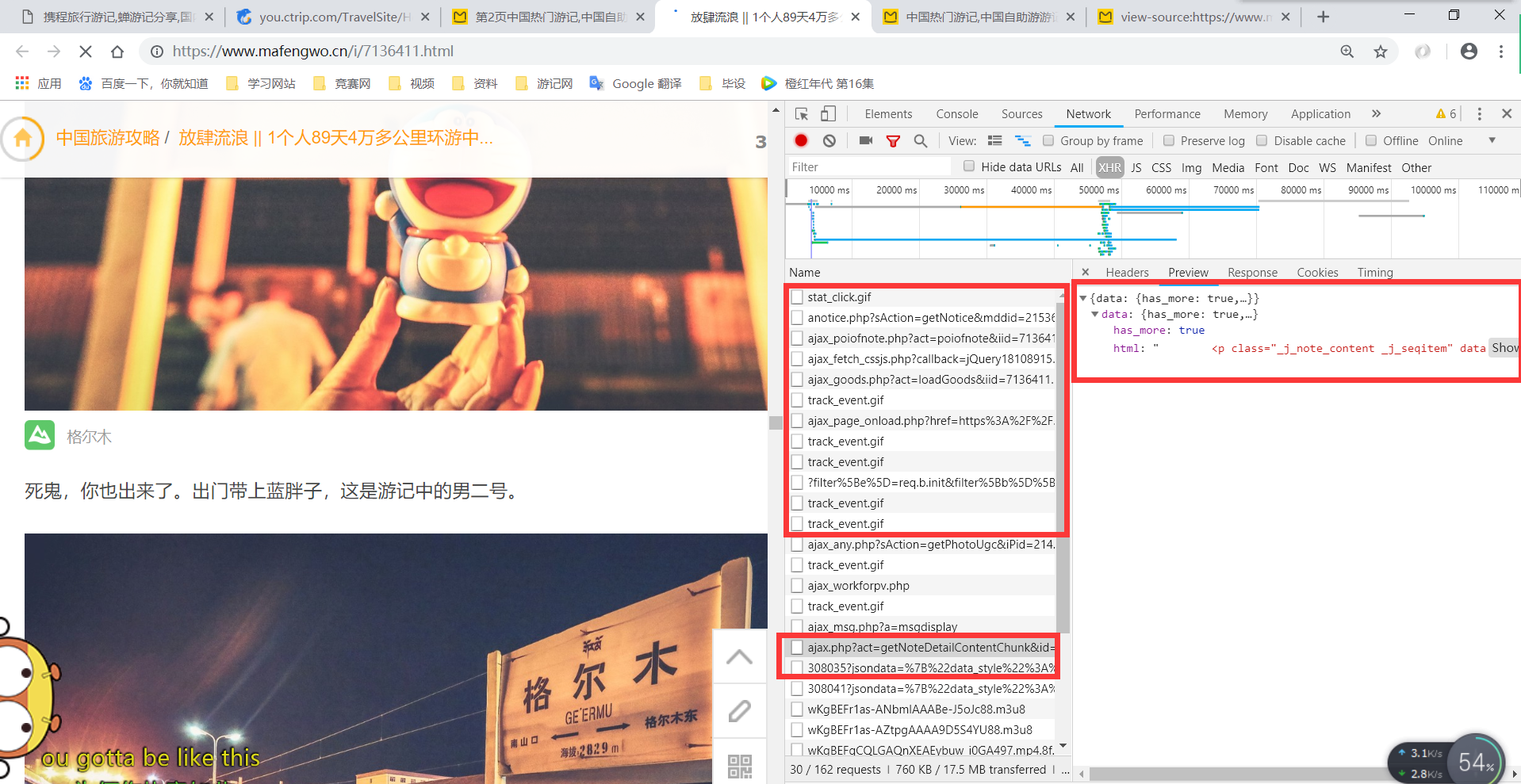
Task: Switch to the Console tab
Action: tap(956, 114)
